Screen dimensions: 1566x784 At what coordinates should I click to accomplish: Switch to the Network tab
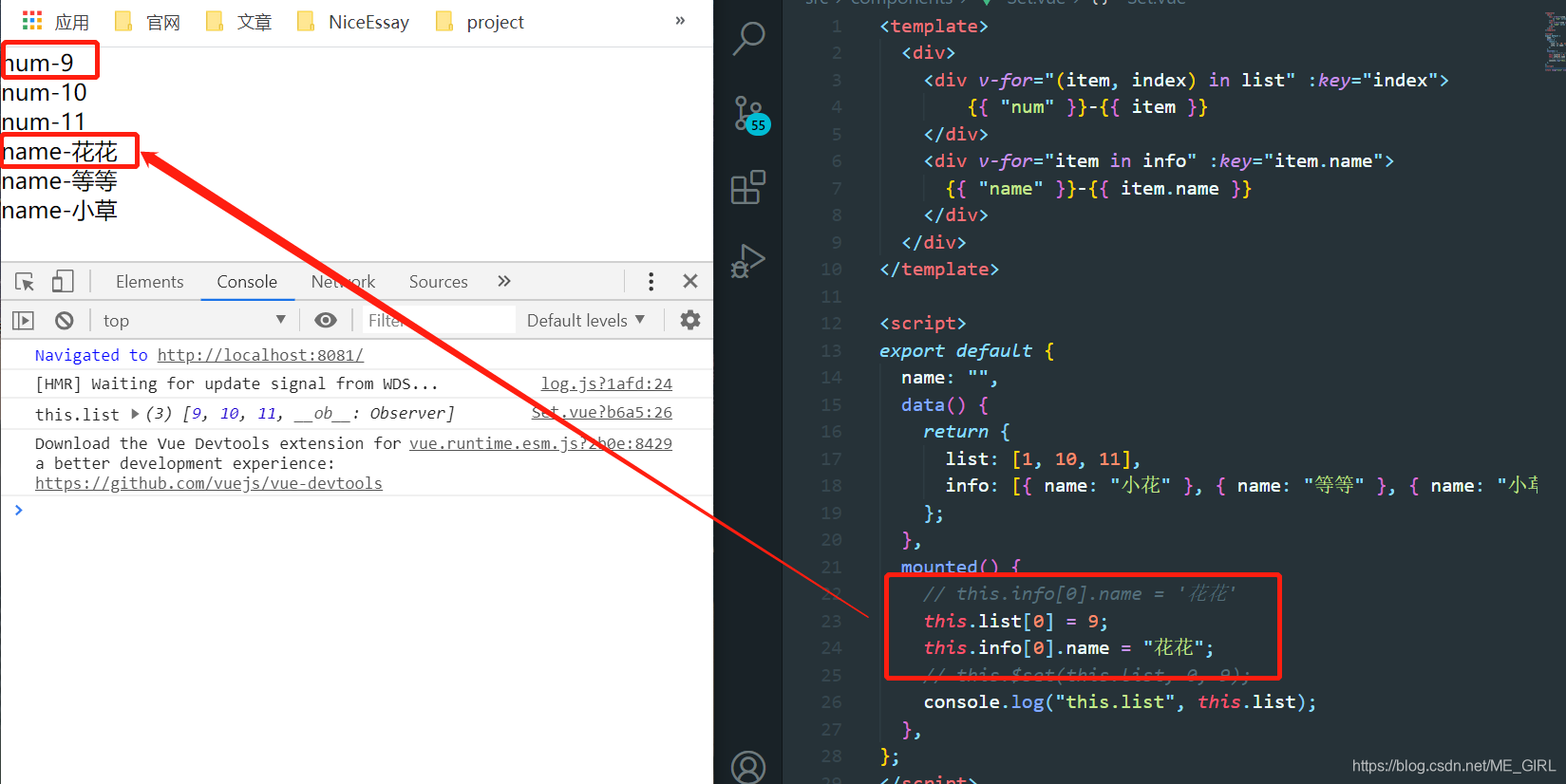pos(343,282)
